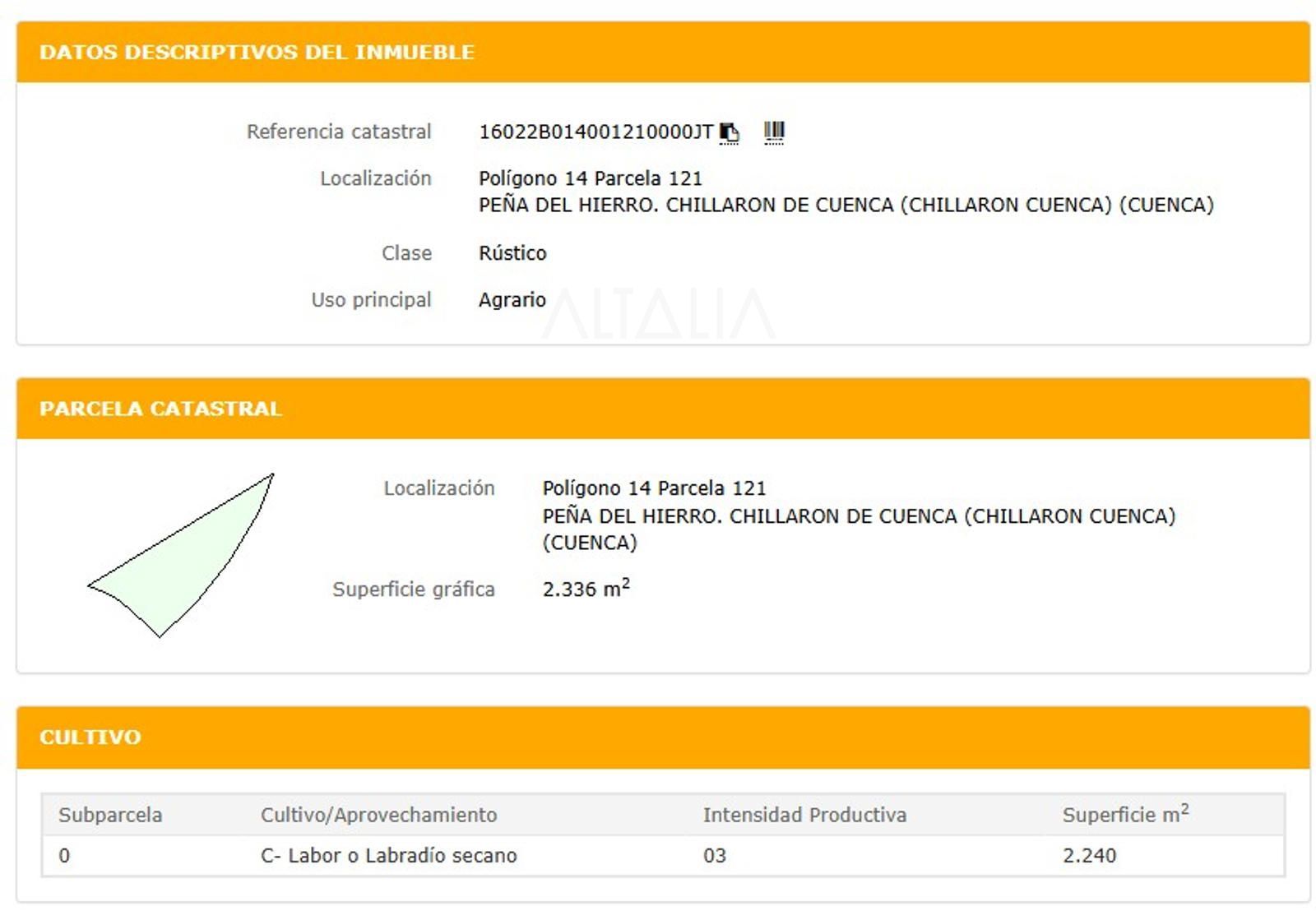The image size is (1316, 920).
Task: Click the Subparcela column header
Action: (110, 815)
